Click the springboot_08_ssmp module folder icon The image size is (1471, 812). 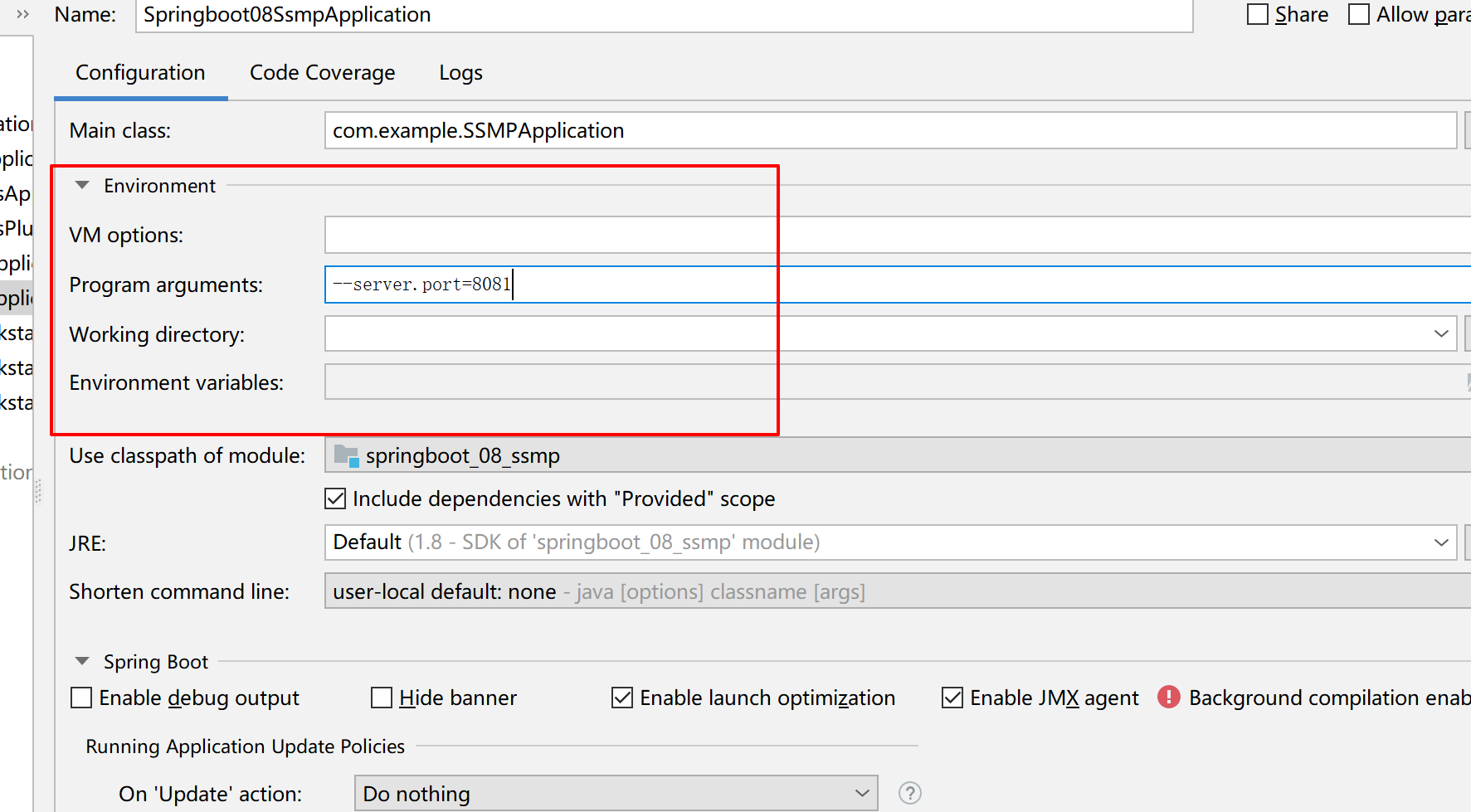[346, 455]
